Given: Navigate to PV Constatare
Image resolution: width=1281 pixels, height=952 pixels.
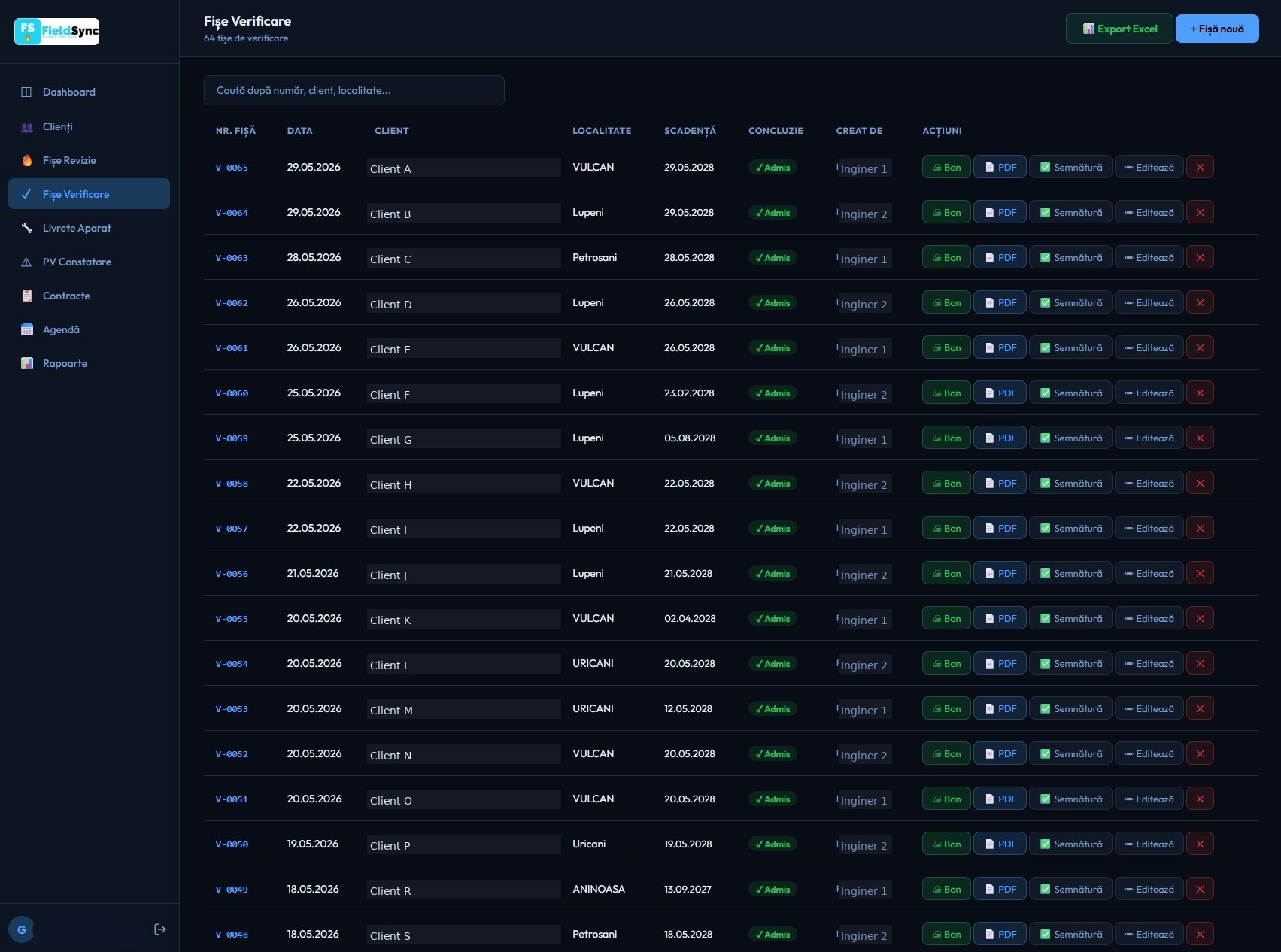Looking at the screenshot, I should 89,262.
